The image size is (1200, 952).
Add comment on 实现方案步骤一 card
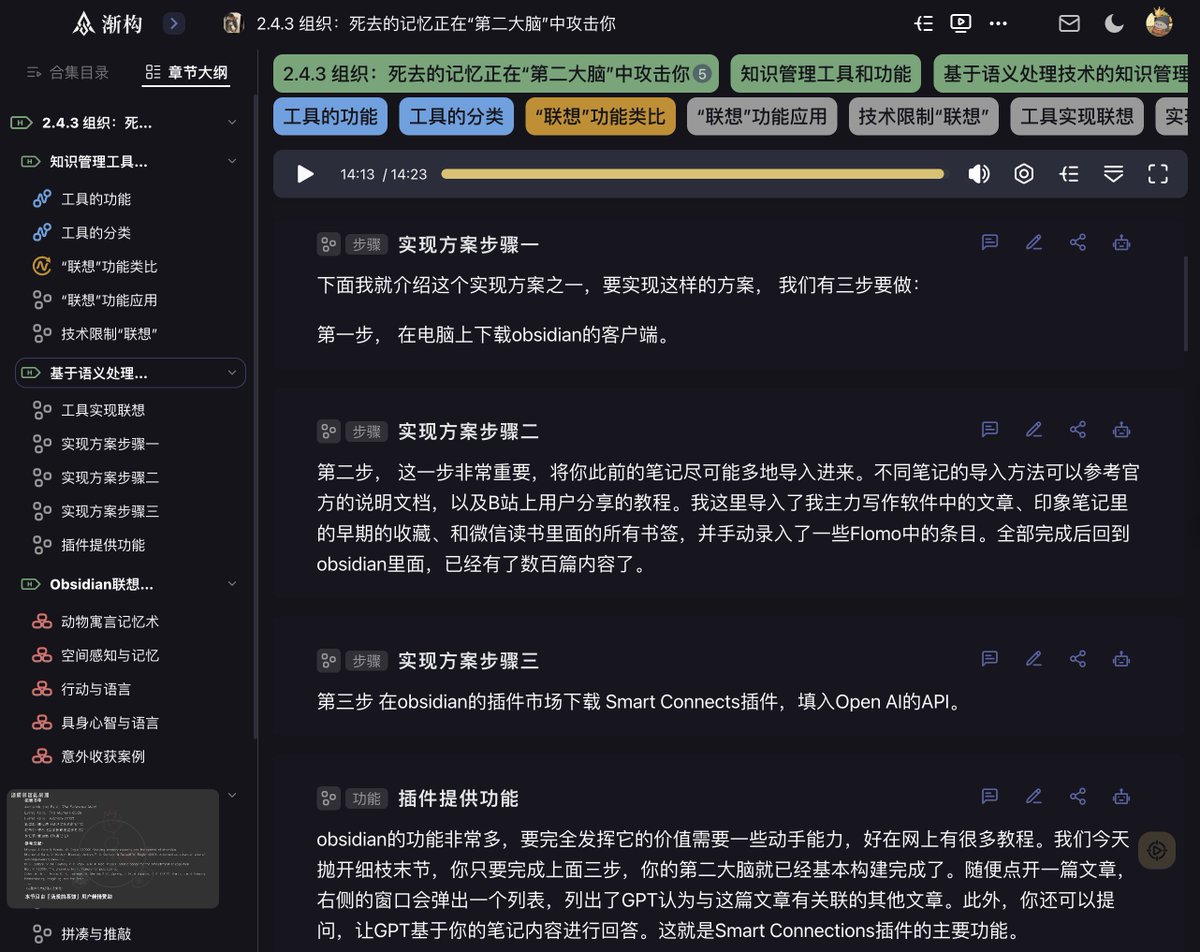990,242
